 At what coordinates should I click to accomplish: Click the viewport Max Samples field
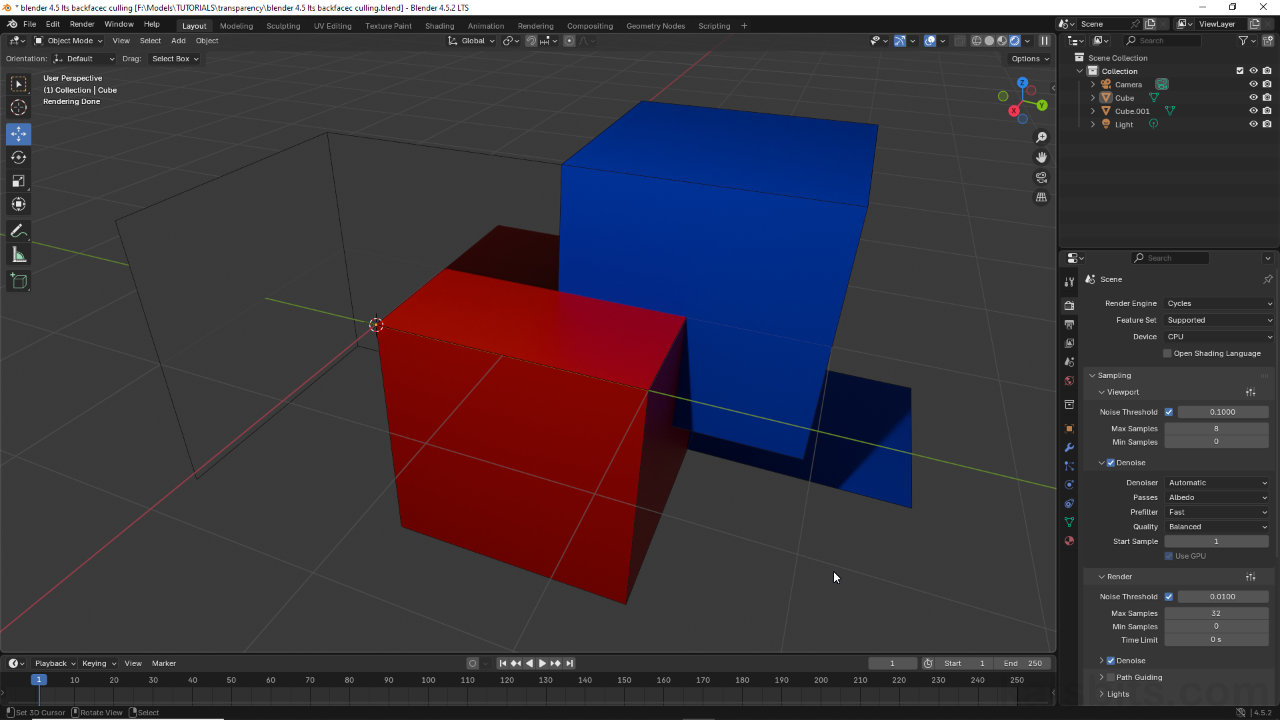click(x=1216, y=428)
